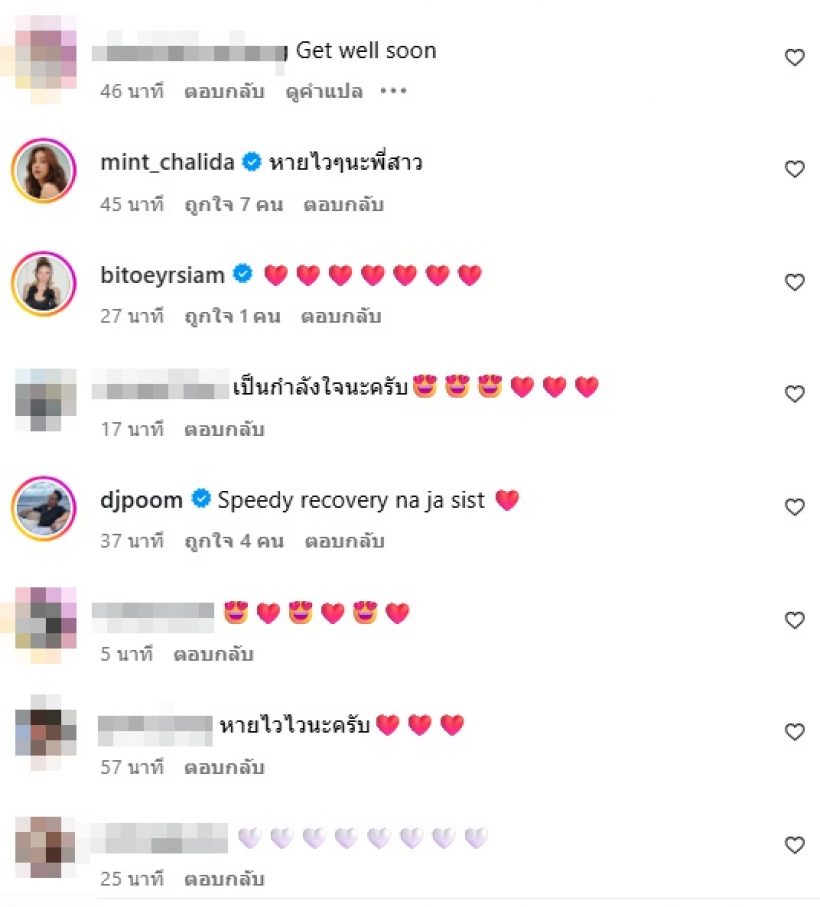
Task: Open more options dots on Get well soon comment
Action: tap(393, 91)
